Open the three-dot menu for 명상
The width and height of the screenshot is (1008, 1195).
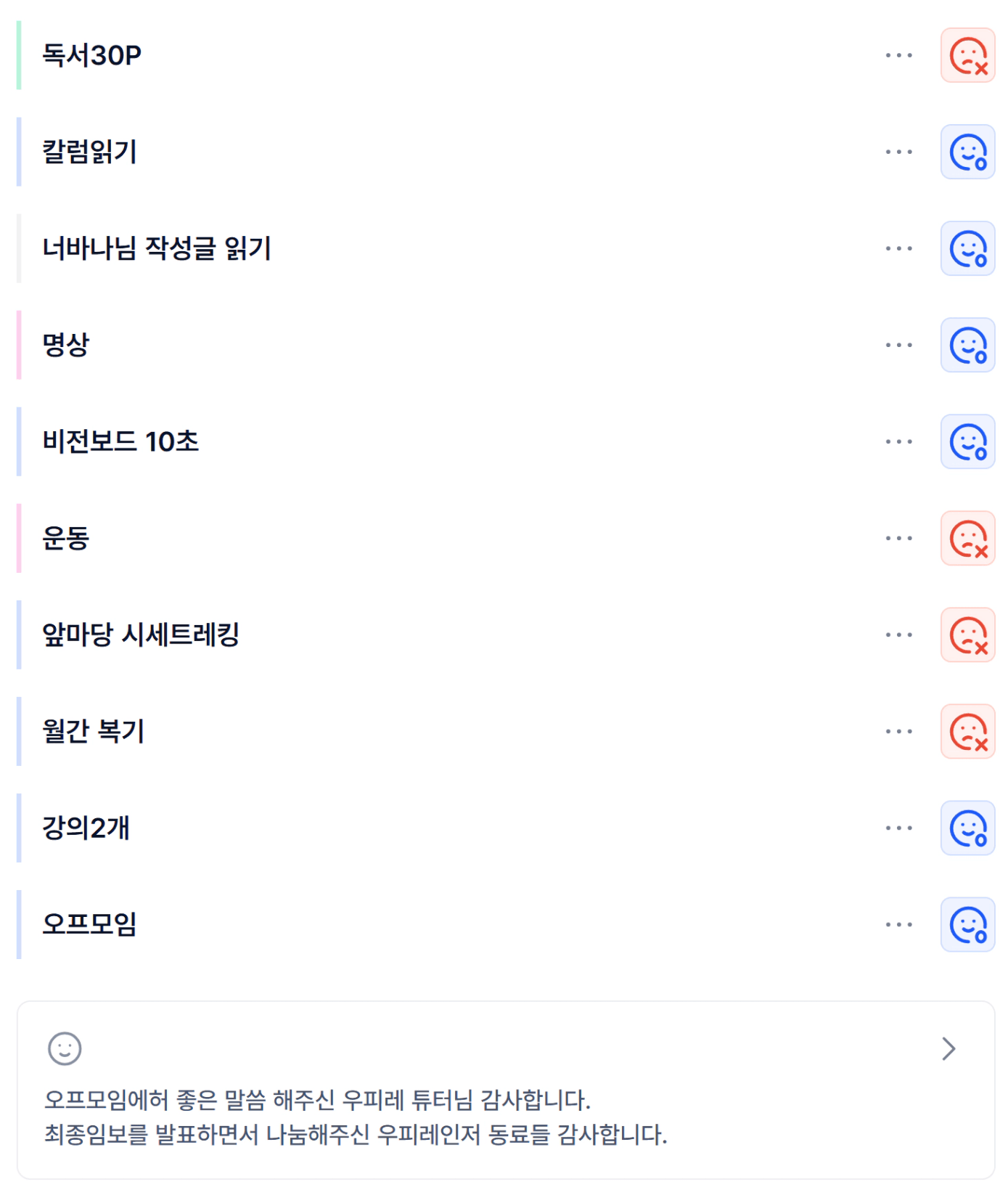point(898,346)
